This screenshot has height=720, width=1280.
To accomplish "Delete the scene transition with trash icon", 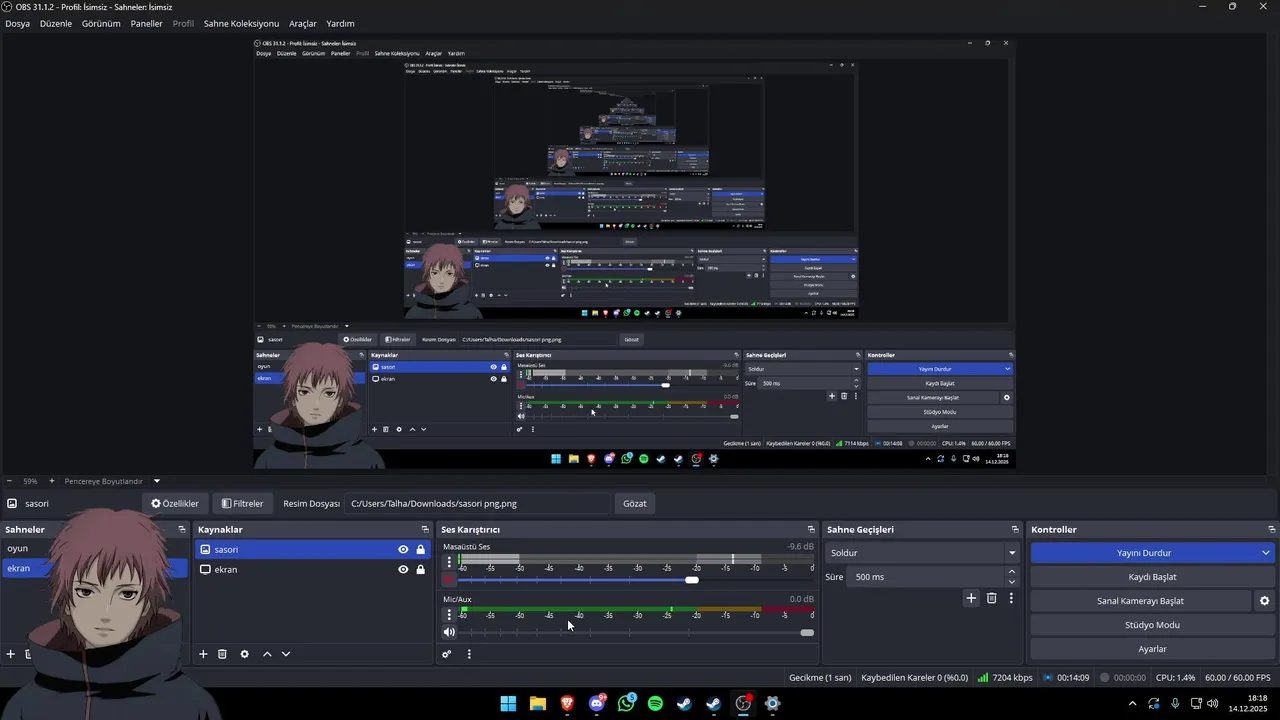I will pos(992,598).
